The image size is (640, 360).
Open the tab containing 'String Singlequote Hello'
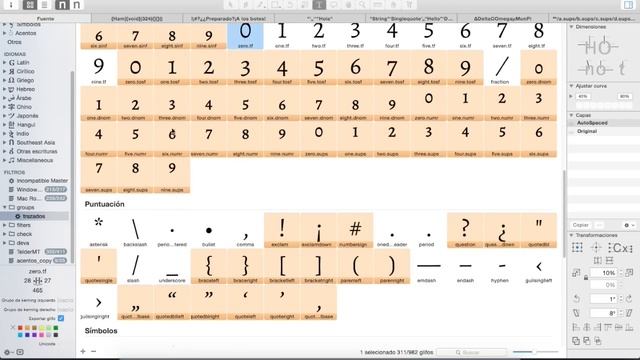click(x=411, y=18)
